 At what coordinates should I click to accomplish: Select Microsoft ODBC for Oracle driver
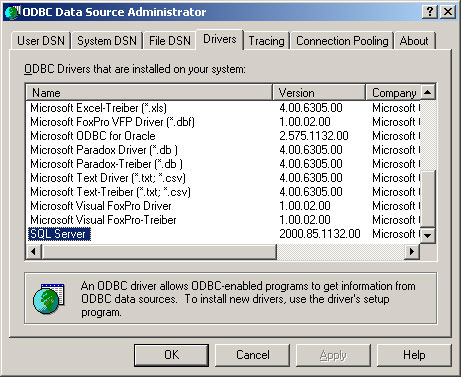[x=93, y=136]
